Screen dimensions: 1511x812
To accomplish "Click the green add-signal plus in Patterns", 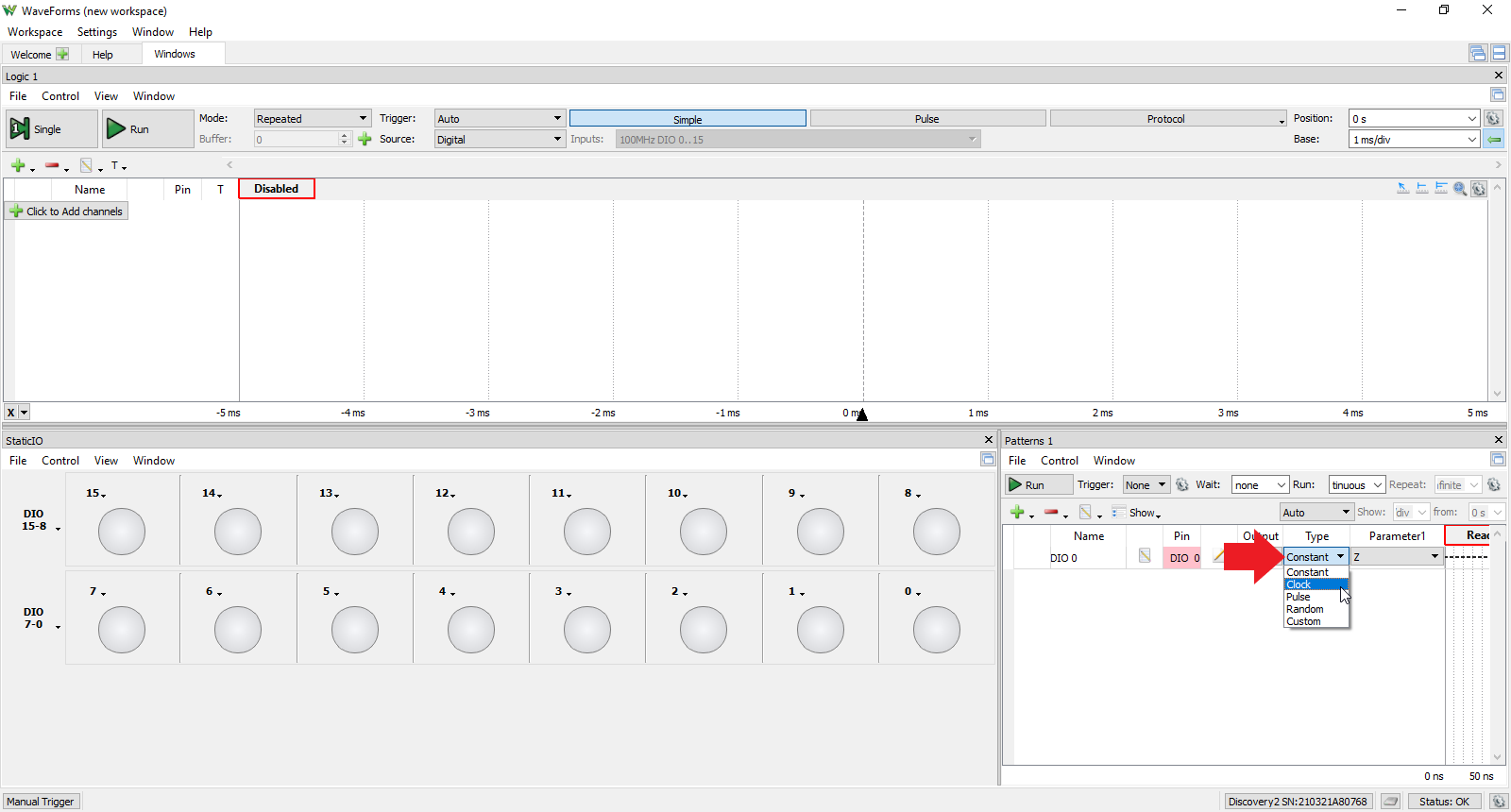I will tap(1017, 513).
